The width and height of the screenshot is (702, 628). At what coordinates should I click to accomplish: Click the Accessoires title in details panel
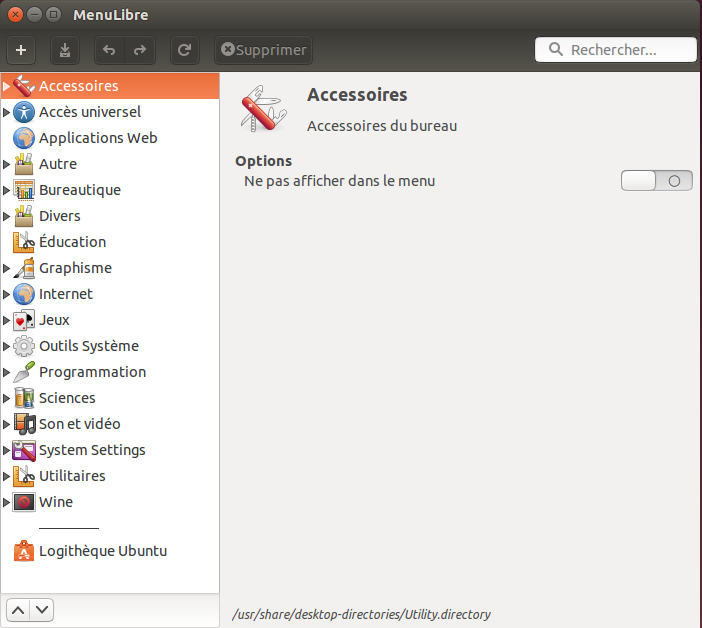[x=357, y=95]
